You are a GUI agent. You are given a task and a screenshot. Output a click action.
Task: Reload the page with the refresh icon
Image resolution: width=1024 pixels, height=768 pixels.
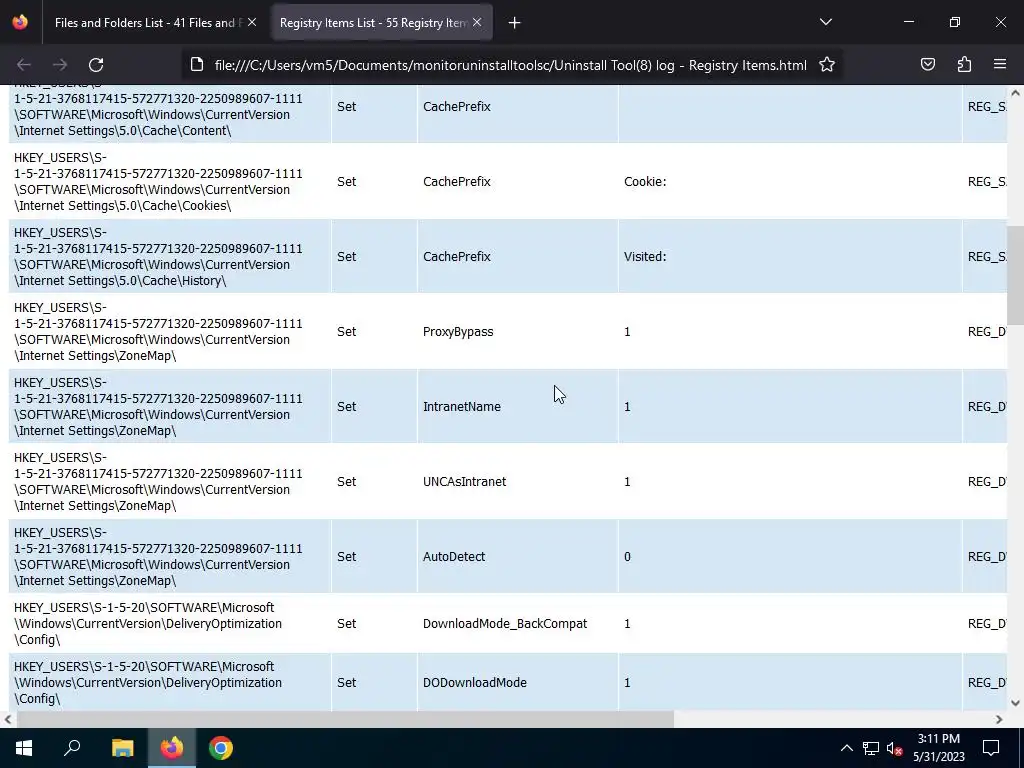tap(96, 65)
